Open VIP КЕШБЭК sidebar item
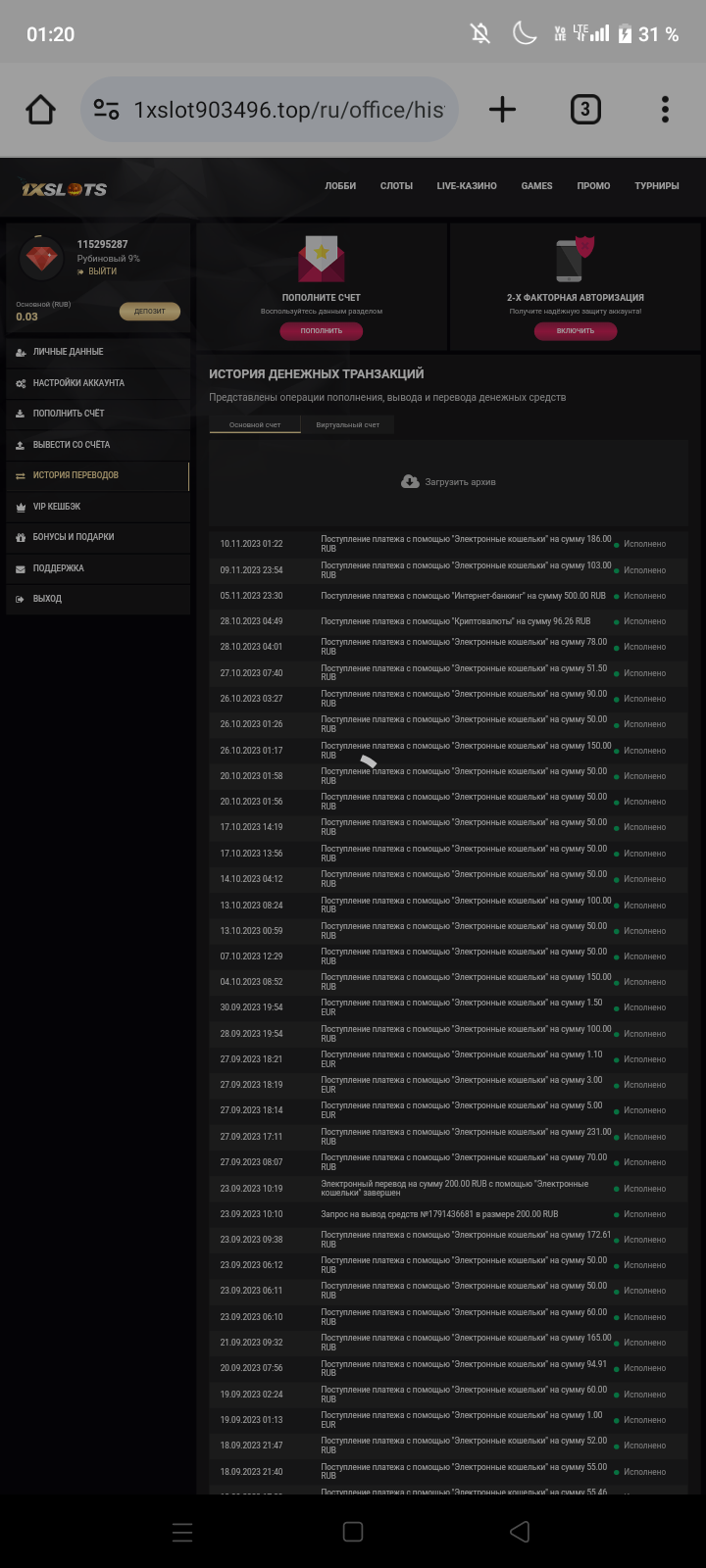This screenshot has height=1568, width=706. [x=57, y=507]
